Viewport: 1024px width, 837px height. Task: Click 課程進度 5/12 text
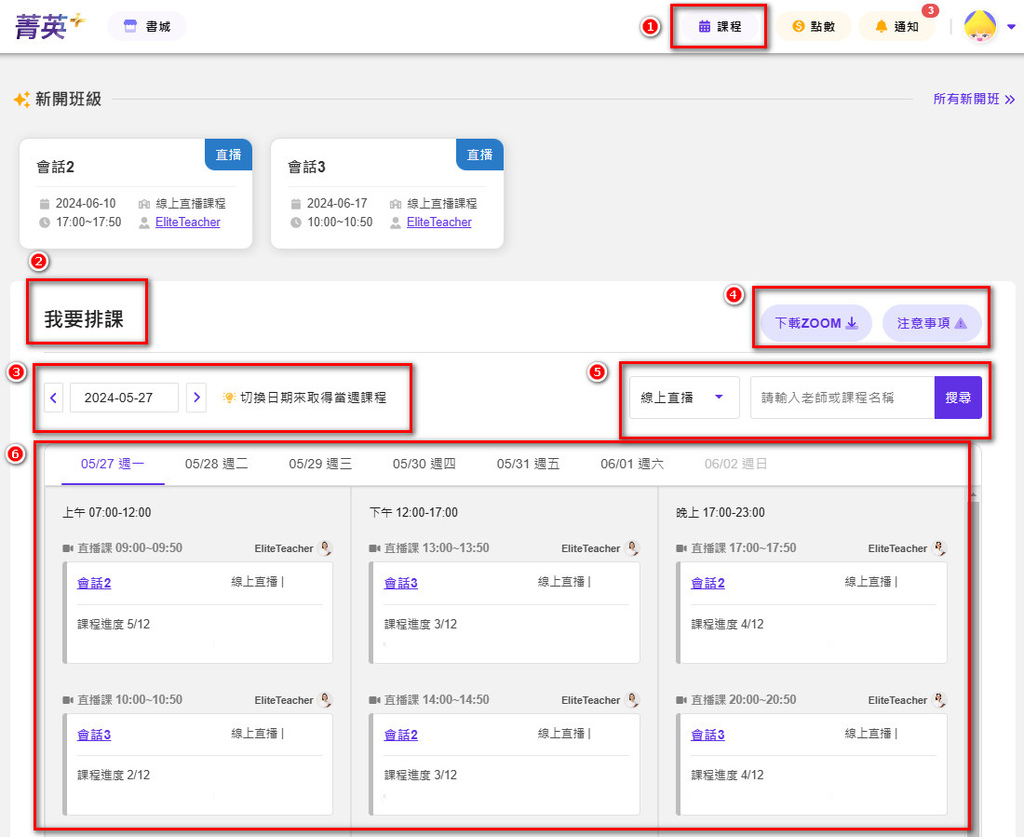pyautogui.click(x=114, y=624)
